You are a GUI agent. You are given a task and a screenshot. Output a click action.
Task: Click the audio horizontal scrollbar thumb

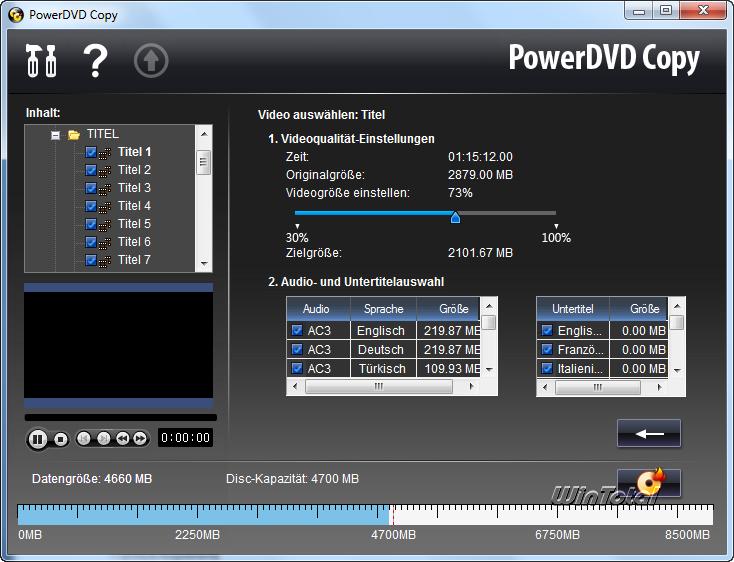tap(379, 387)
